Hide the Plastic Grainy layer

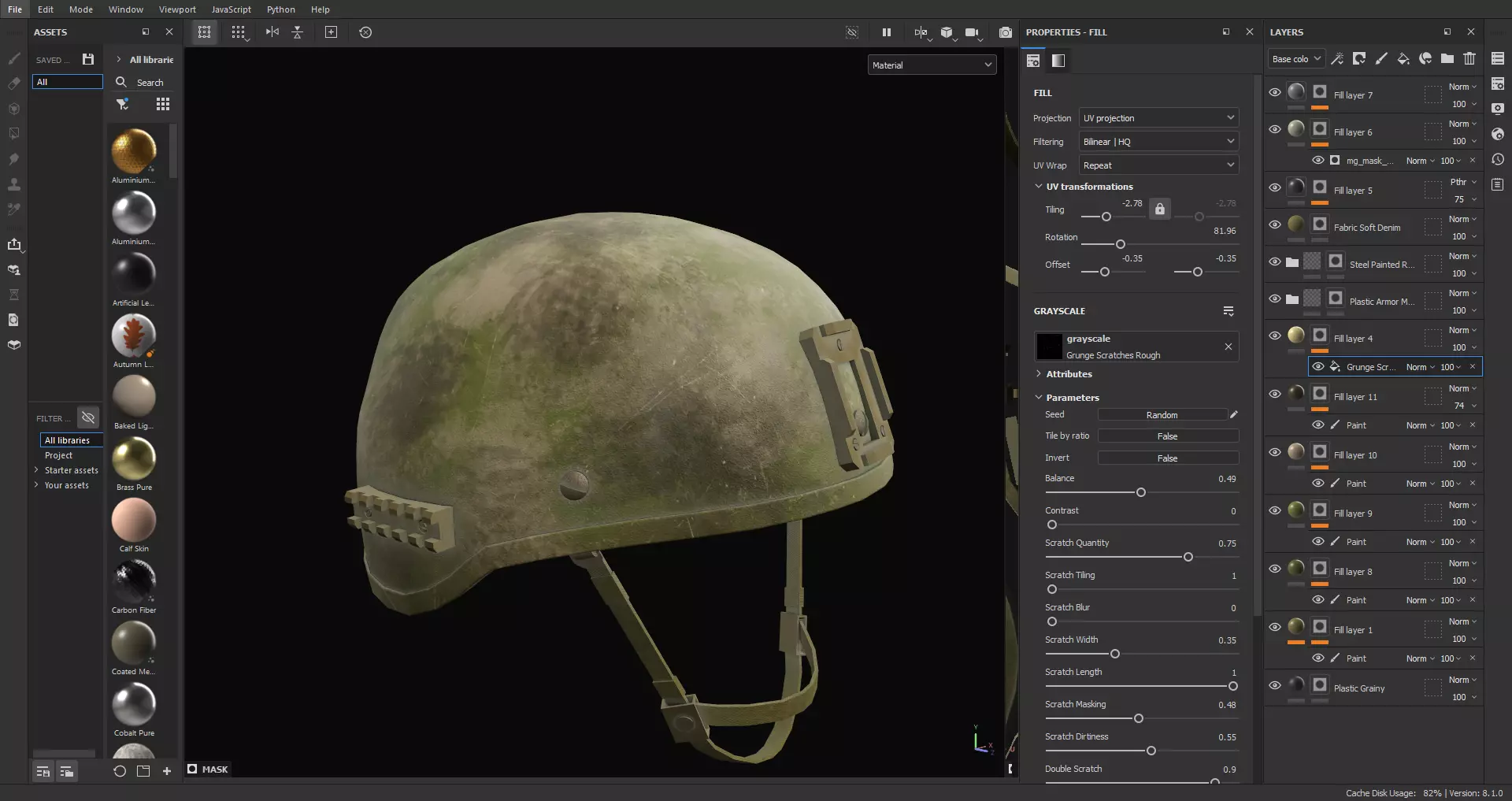tap(1275, 685)
